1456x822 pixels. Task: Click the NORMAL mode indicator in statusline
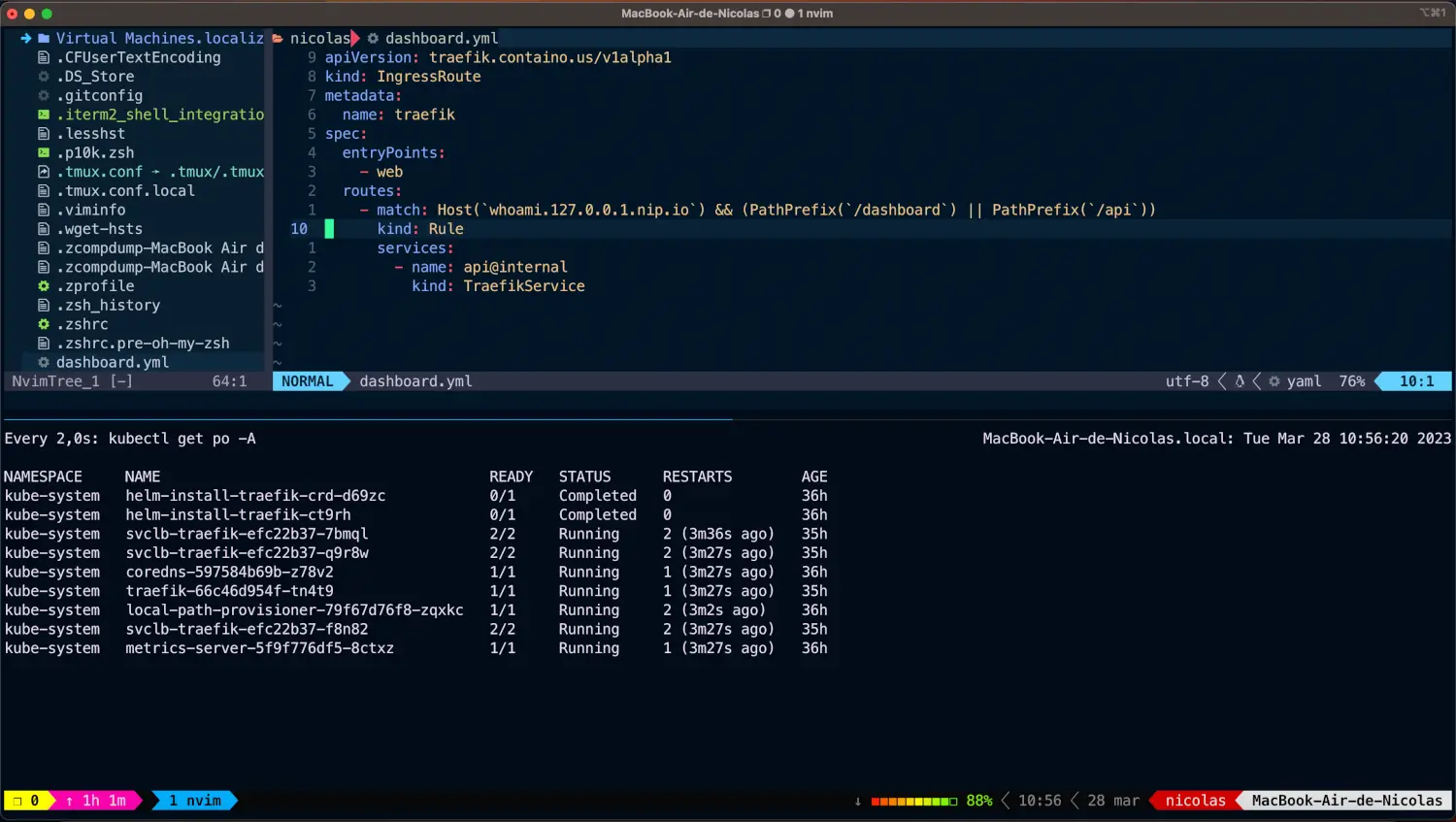307,381
